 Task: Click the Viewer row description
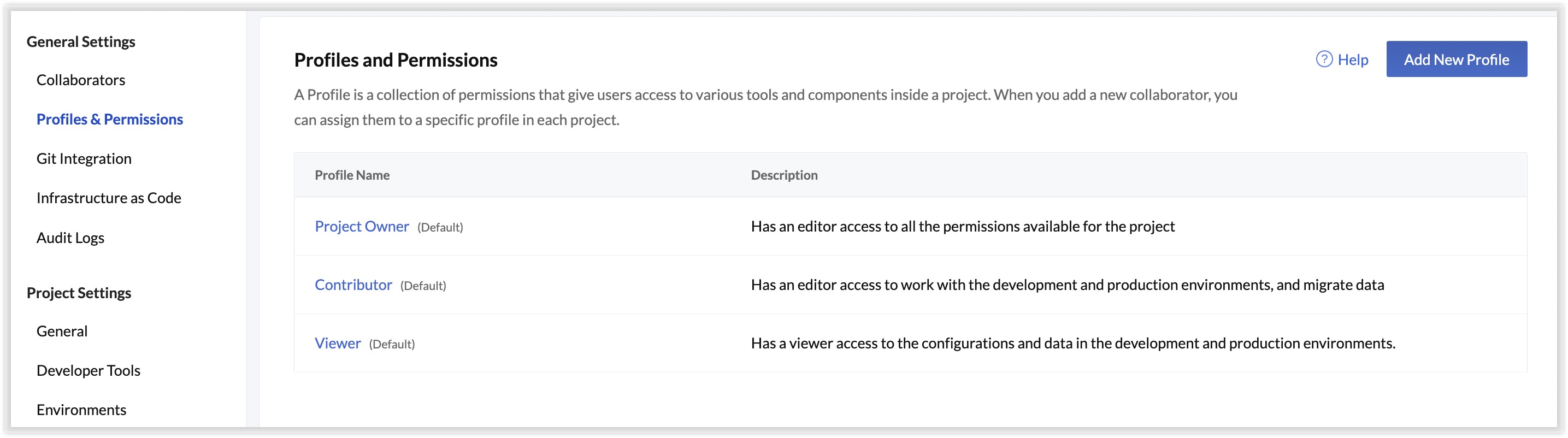click(1072, 343)
